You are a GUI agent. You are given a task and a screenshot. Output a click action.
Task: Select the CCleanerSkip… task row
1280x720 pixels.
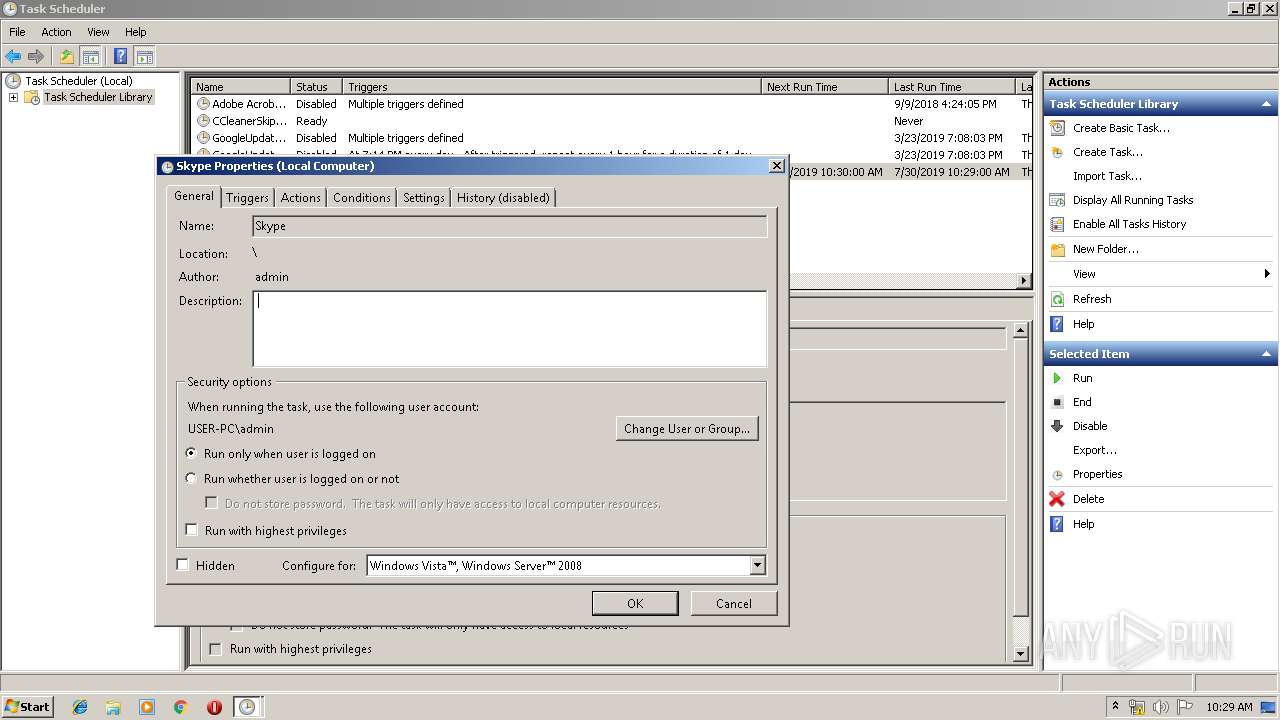point(610,121)
